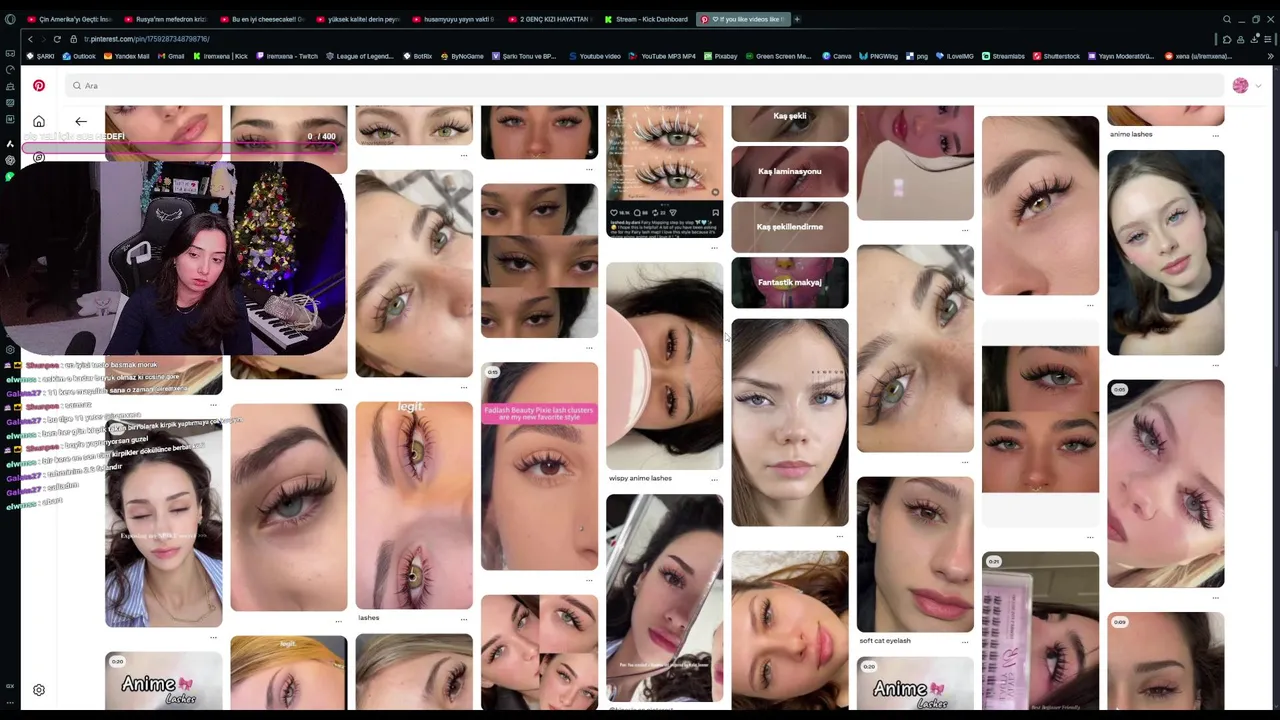
Task: Open the iremxena | Kick bookmark
Action: tap(220, 56)
